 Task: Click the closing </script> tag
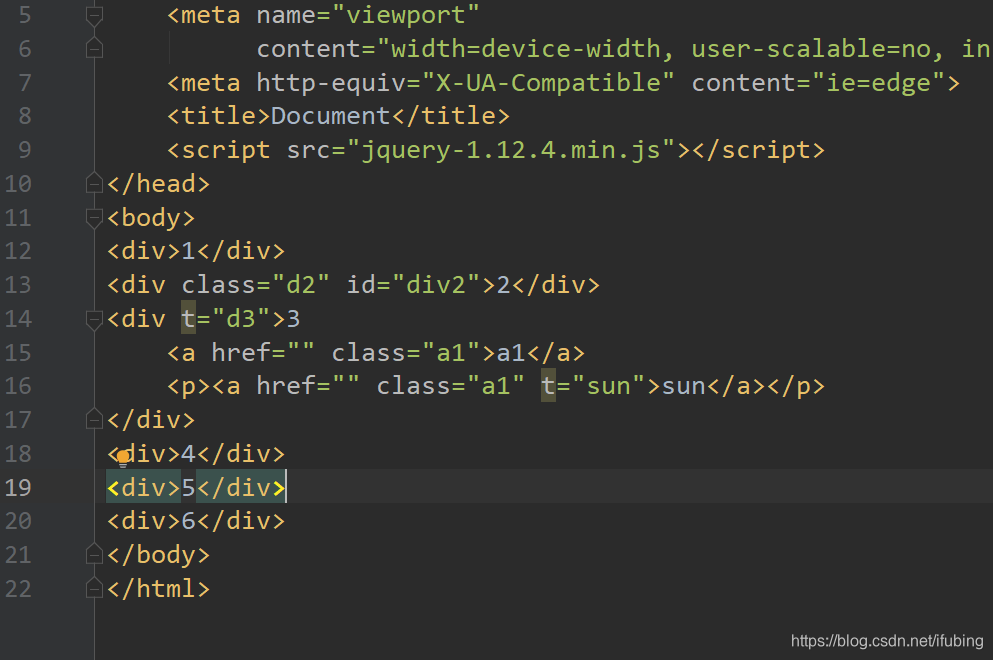pos(758,150)
